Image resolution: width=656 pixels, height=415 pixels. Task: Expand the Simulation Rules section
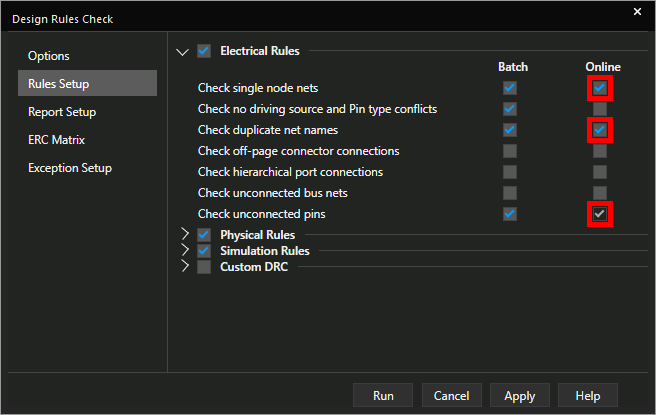184,251
